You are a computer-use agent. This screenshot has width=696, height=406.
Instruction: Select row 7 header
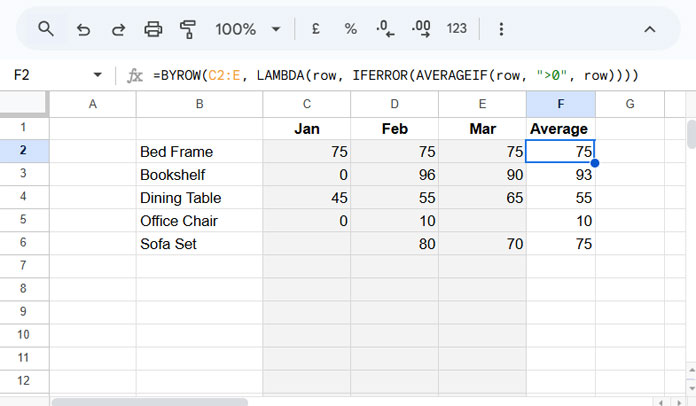pos(24,266)
